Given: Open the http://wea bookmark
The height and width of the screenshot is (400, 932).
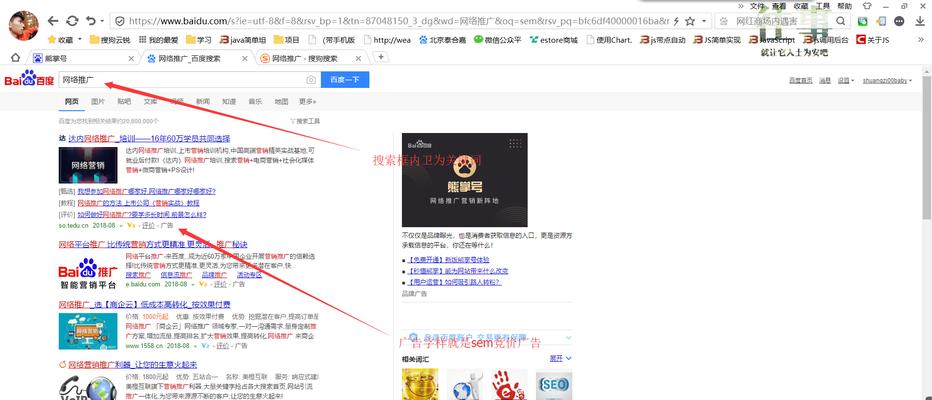Looking at the screenshot, I should tap(387, 40).
